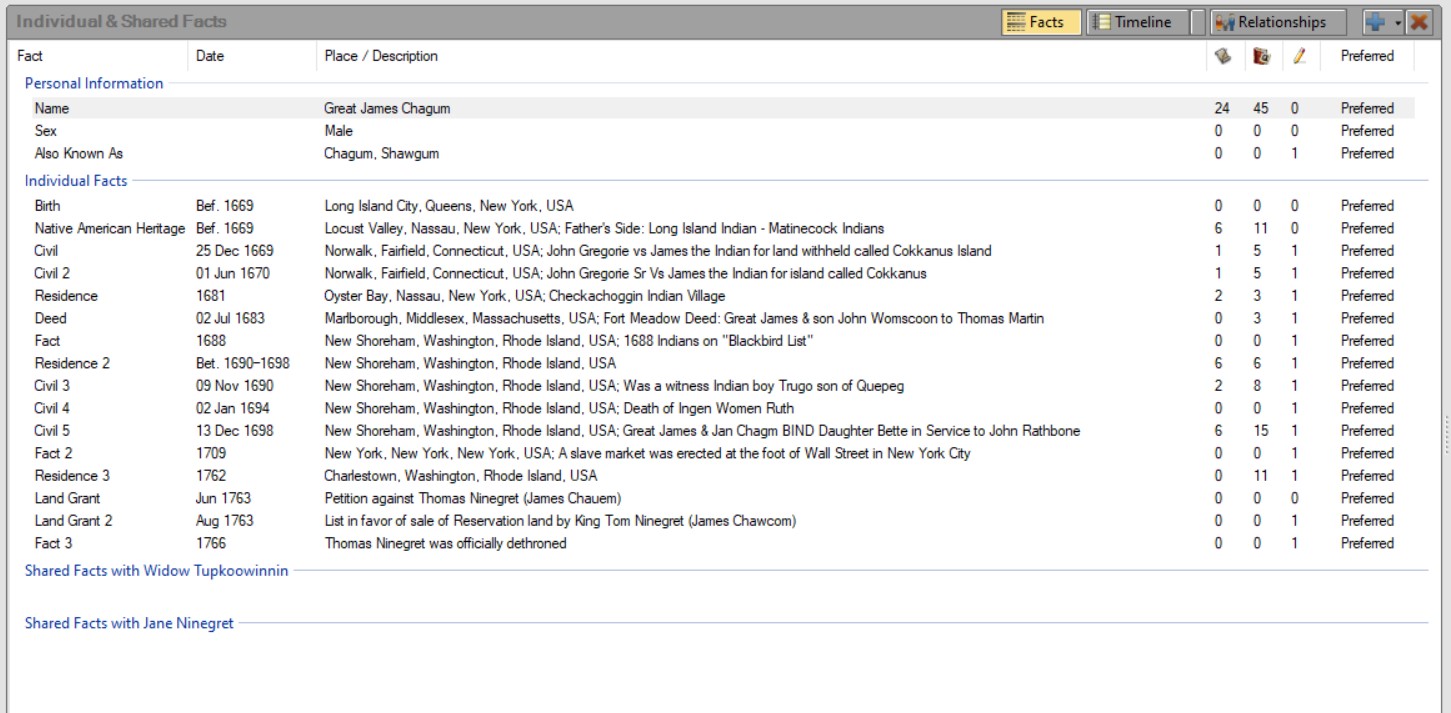Viewport: 1451px width, 713px height.
Task: Click the Shared Facts with Widow Tupkoowinnin heading
Action: 156,571
